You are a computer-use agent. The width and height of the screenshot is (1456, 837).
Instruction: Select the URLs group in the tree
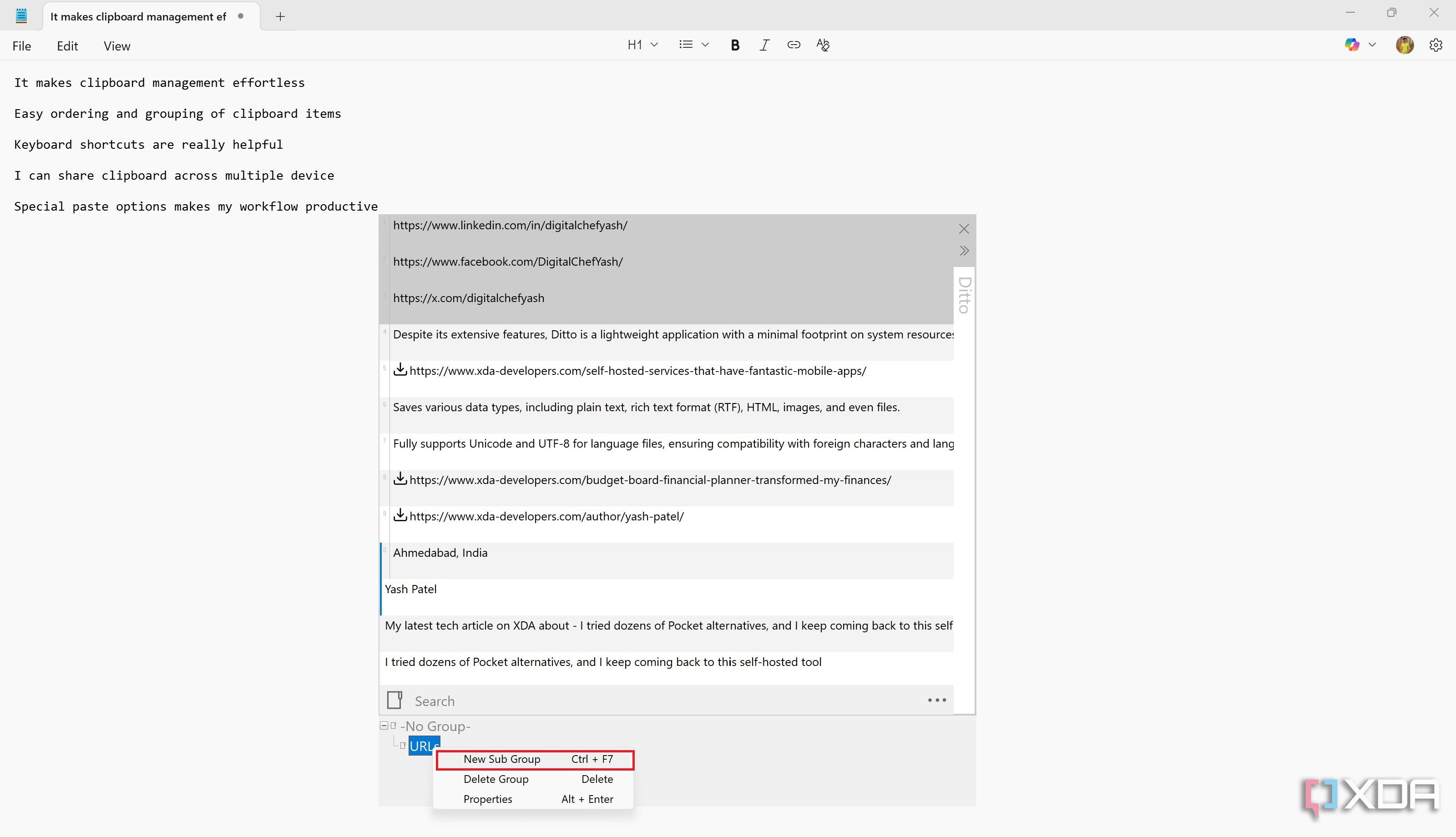tap(424, 746)
